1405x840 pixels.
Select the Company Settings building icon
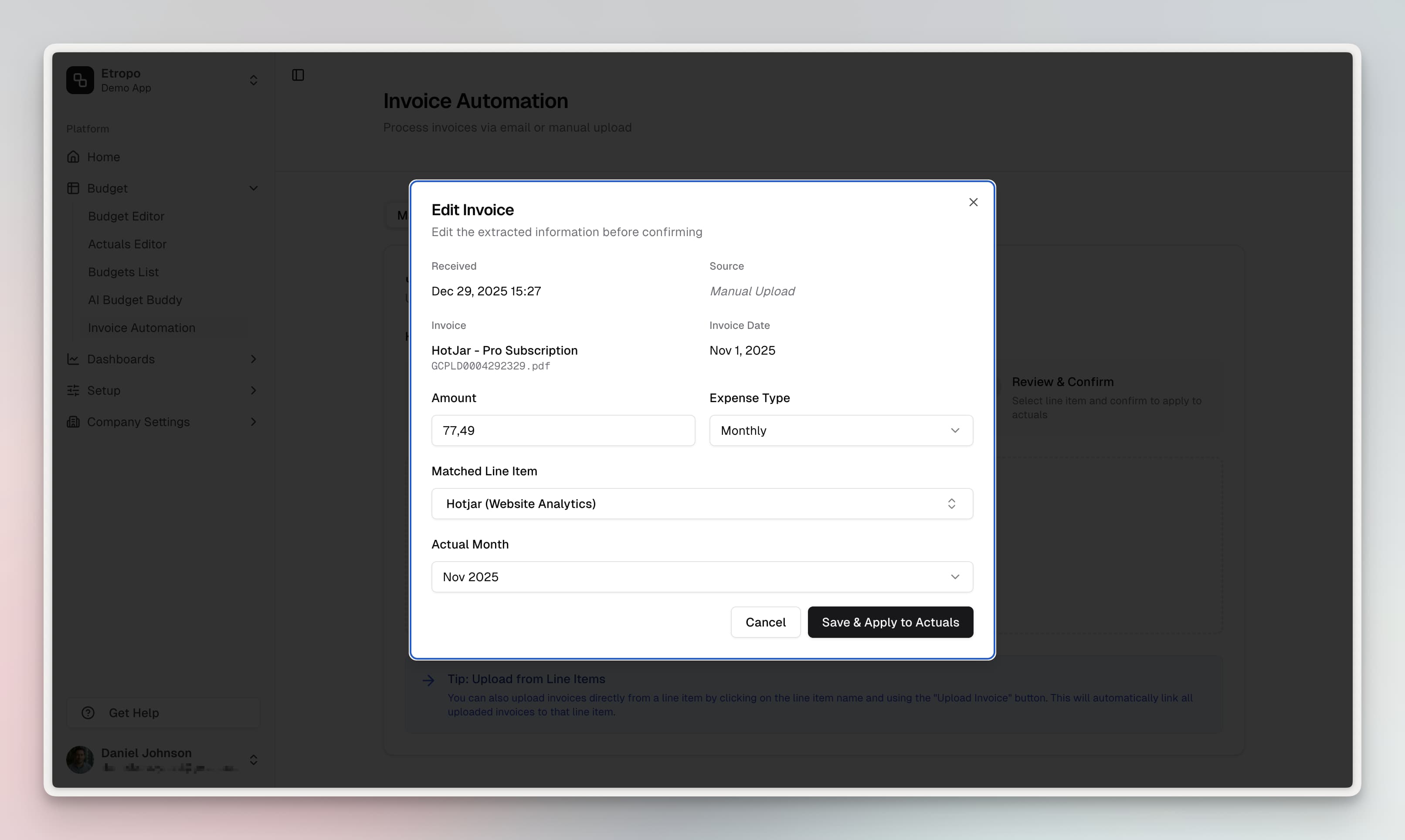(74, 422)
